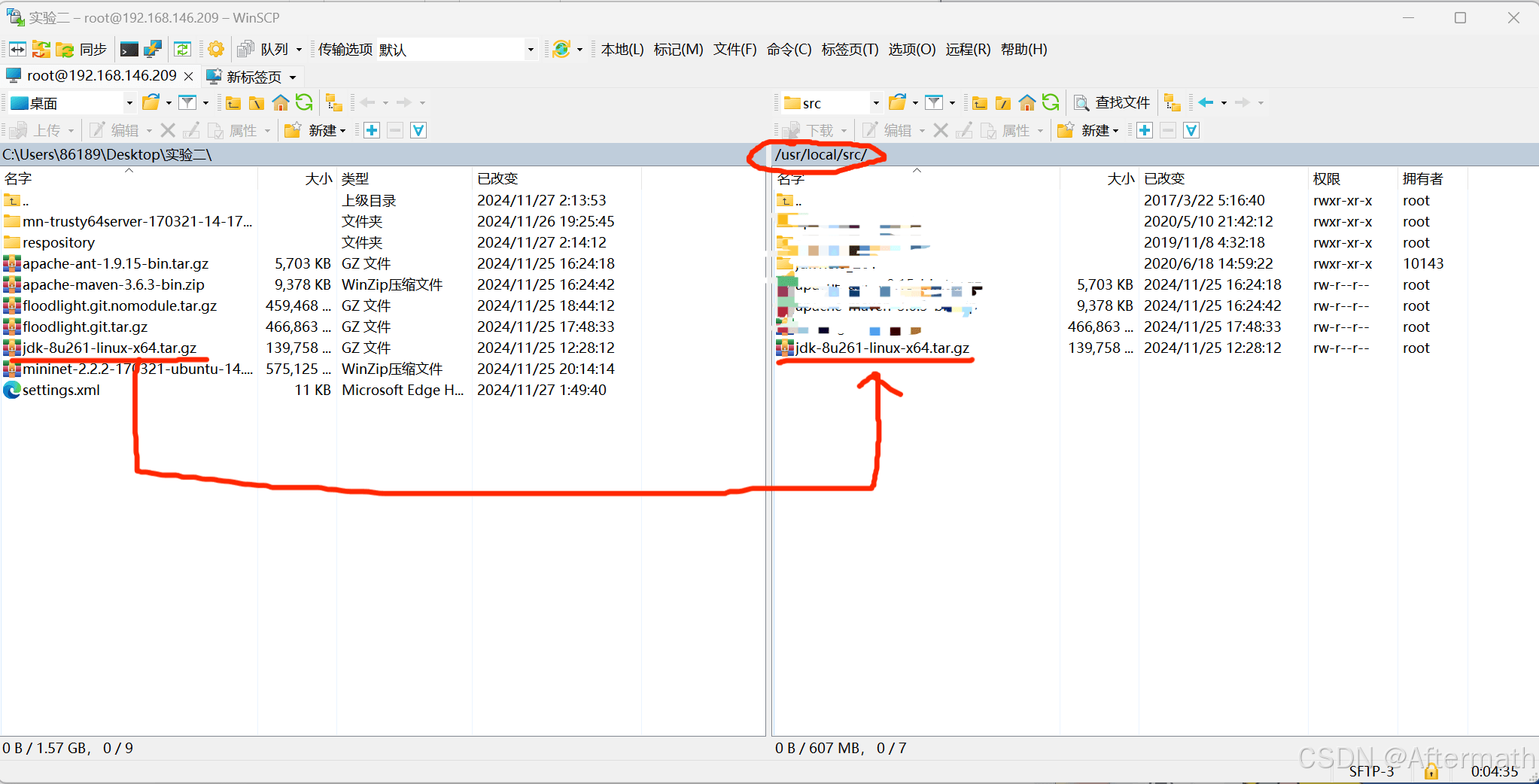Sort remote panel by 权限 column header
The height and width of the screenshot is (784, 1539).
(x=1352, y=178)
